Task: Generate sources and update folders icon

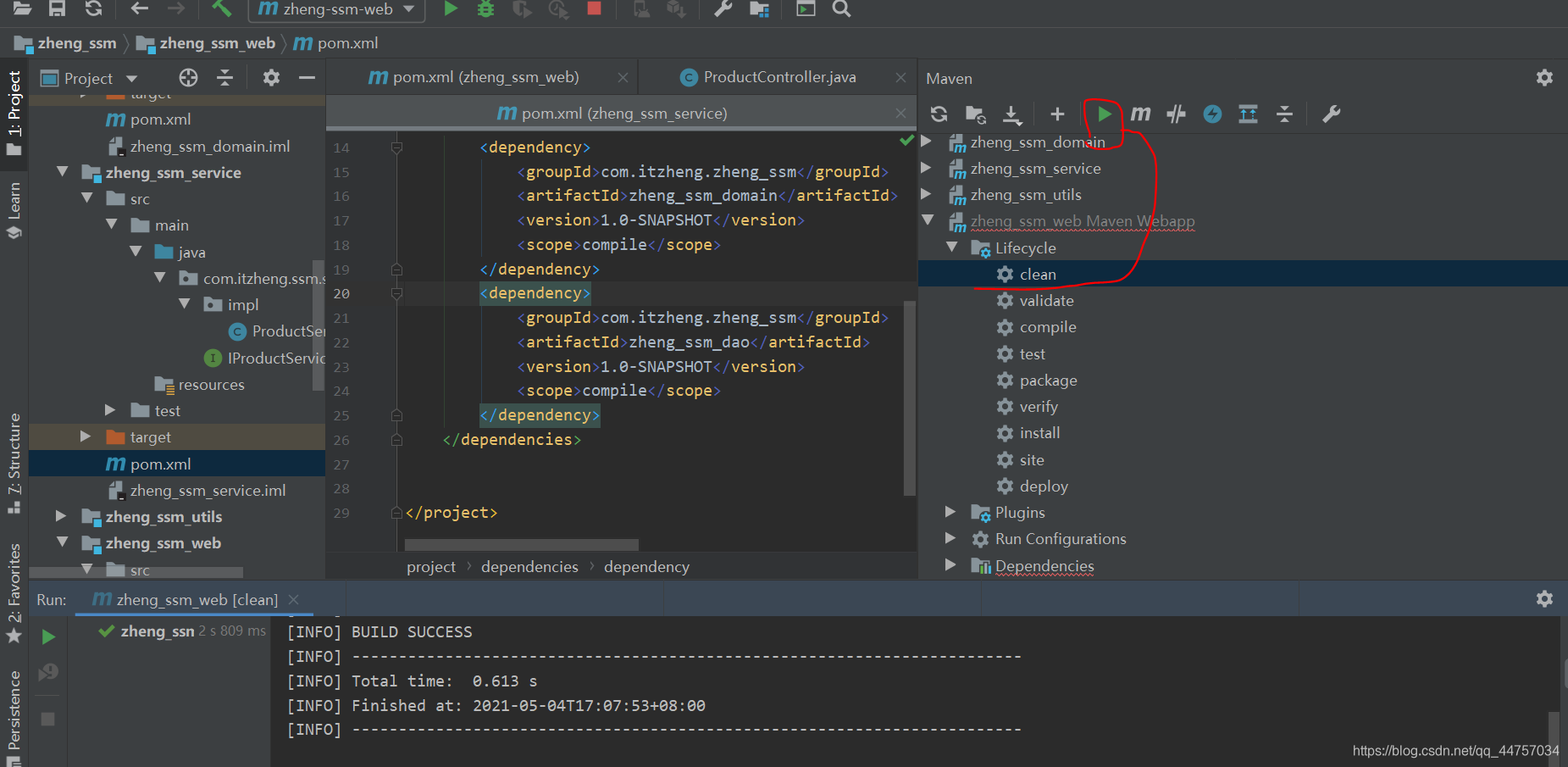Action: [x=975, y=114]
